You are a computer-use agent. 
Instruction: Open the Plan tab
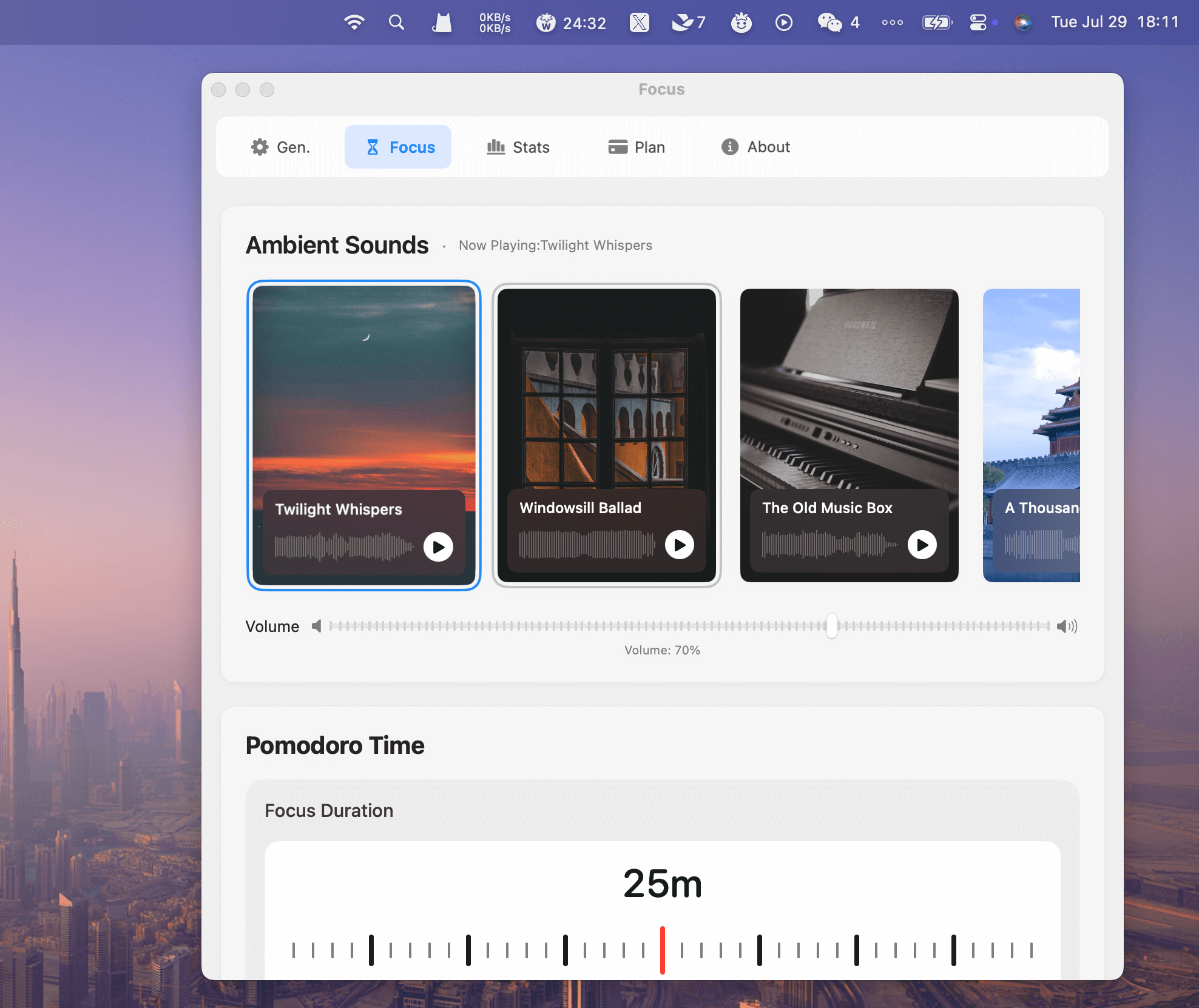click(637, 147)
